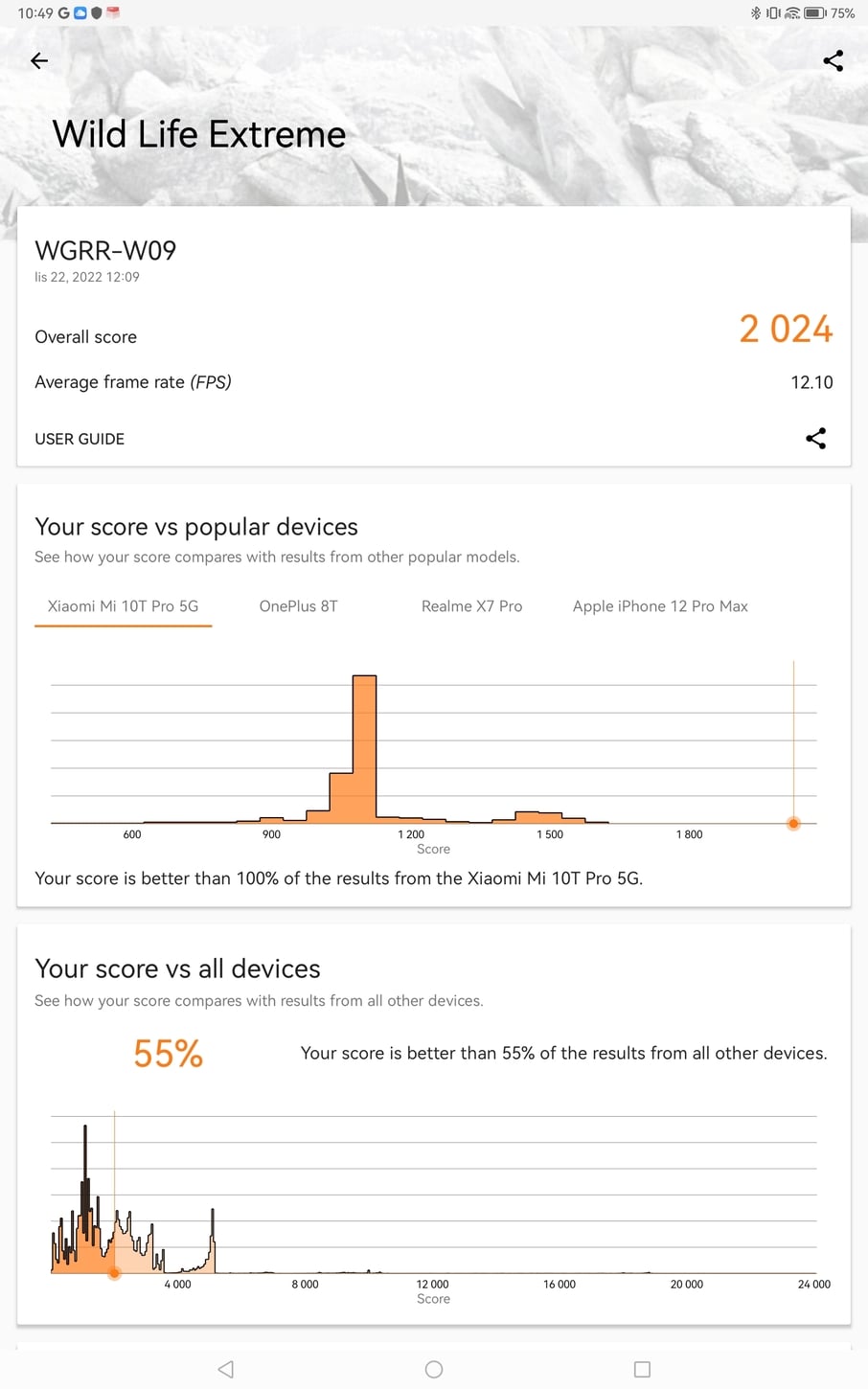Screen dimensions: 868x1389
Task: Tap your score marker on popular devices chart
Action: coord(793,824)
